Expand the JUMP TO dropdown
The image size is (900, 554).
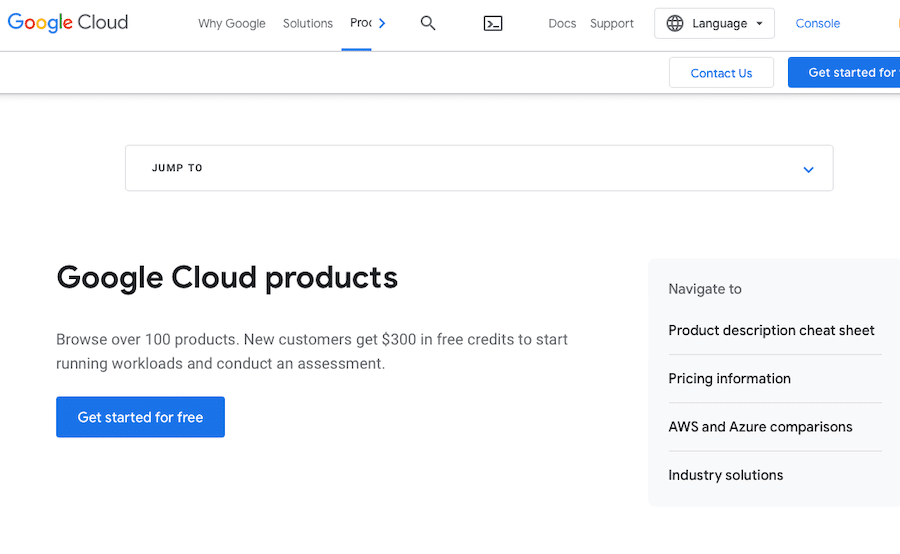click(x=478, y=168)
